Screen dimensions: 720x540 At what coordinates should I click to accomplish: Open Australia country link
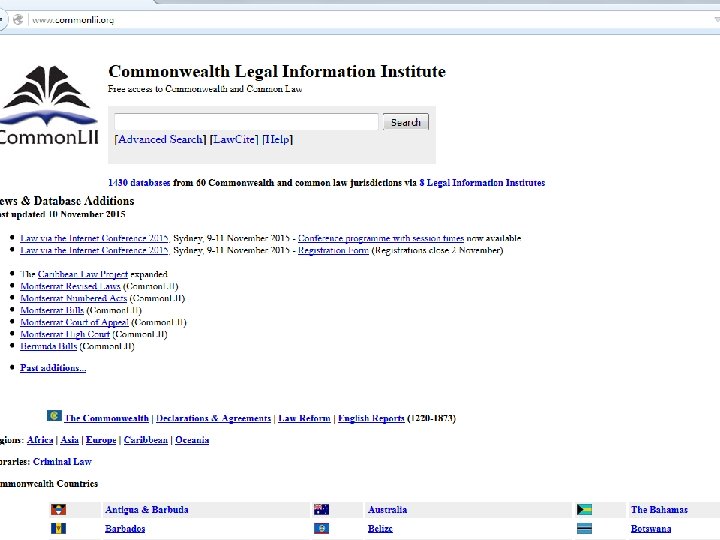(387, 509)
